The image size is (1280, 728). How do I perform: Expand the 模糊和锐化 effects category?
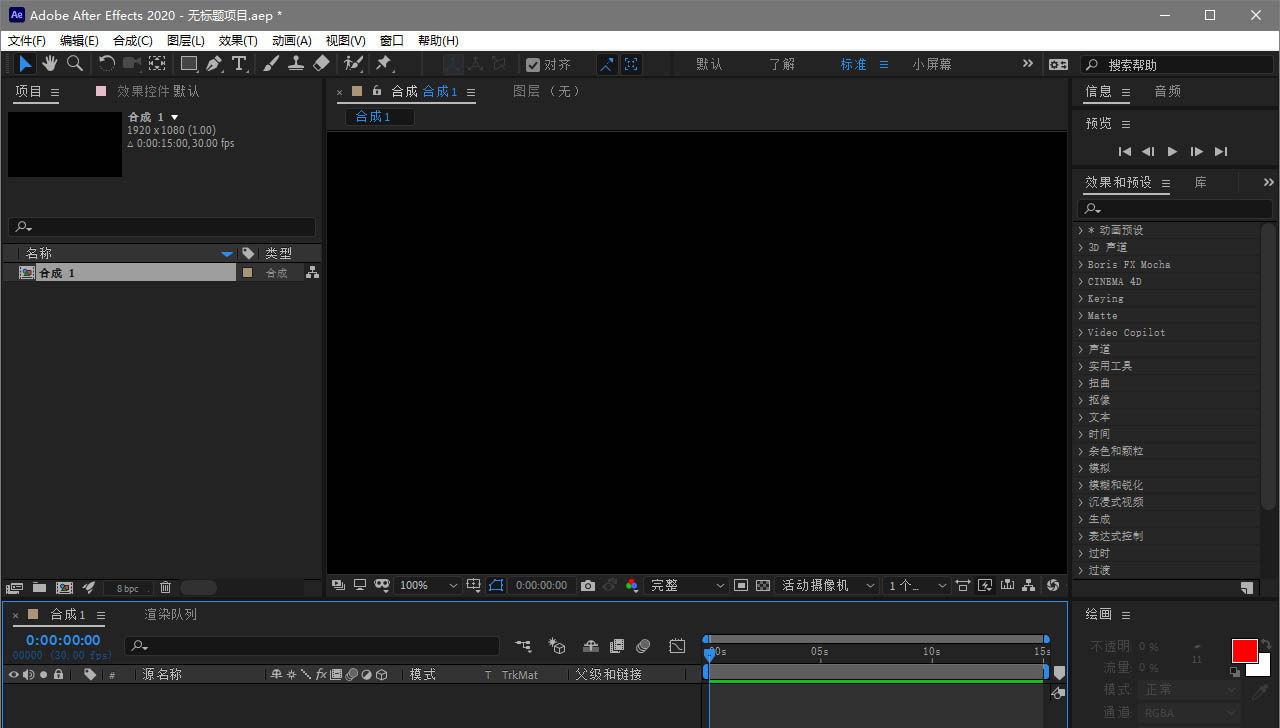pos(1080,485)
